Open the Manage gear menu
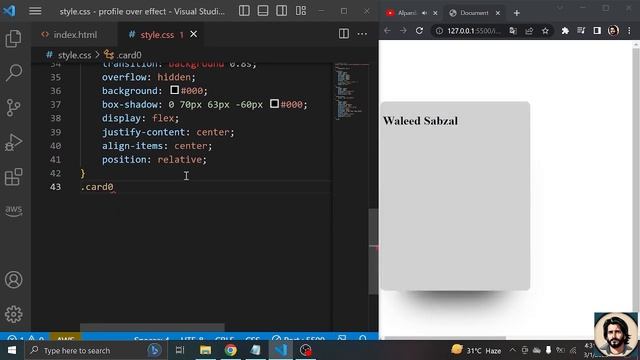The image size is (640, 360). tap(13, 314)
